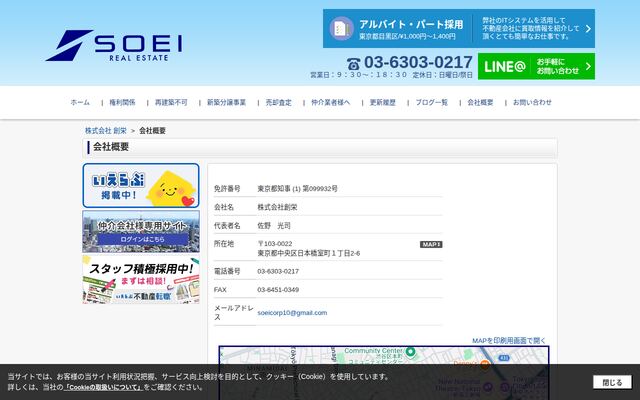Open 仲介業者様へ navigation item
The image size is (640, 400).
pyautogui.click(x=331, y=102)
